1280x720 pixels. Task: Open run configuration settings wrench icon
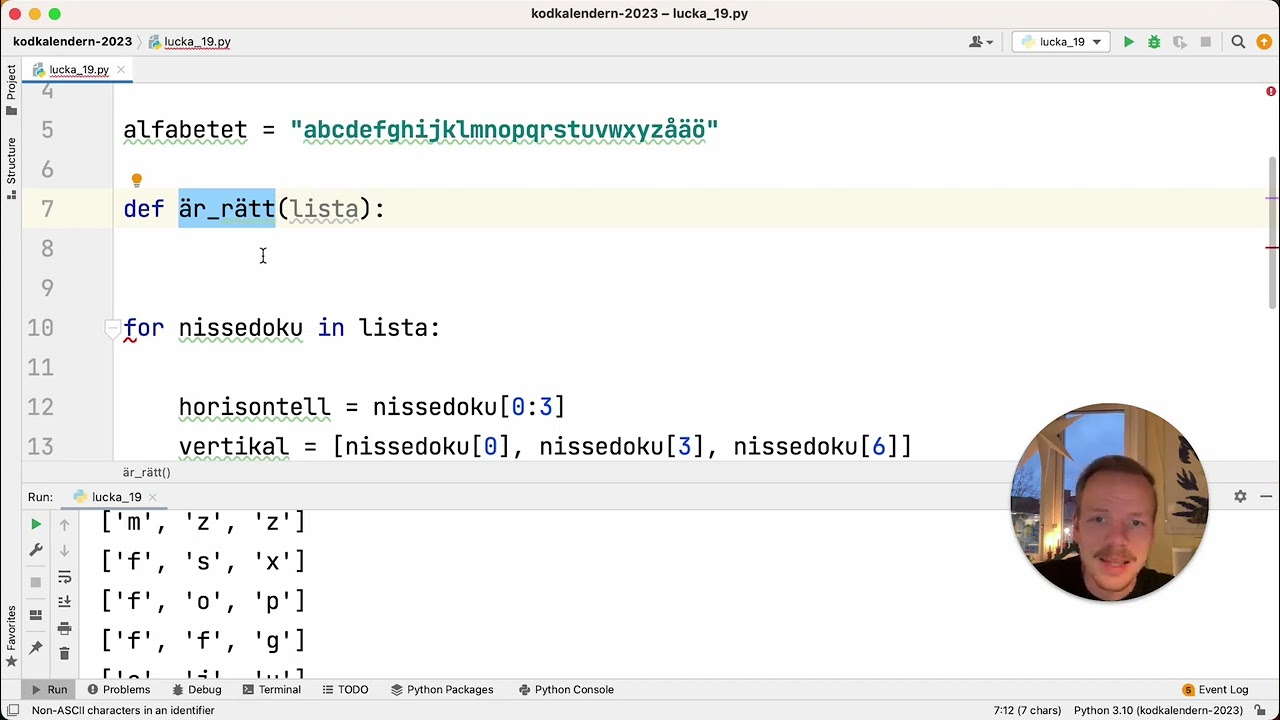point(36,550)
